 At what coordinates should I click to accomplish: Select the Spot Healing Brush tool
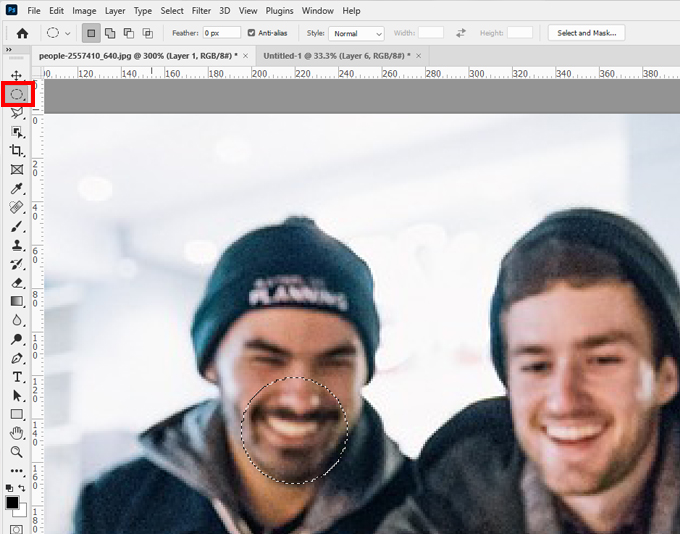point(17,207)
